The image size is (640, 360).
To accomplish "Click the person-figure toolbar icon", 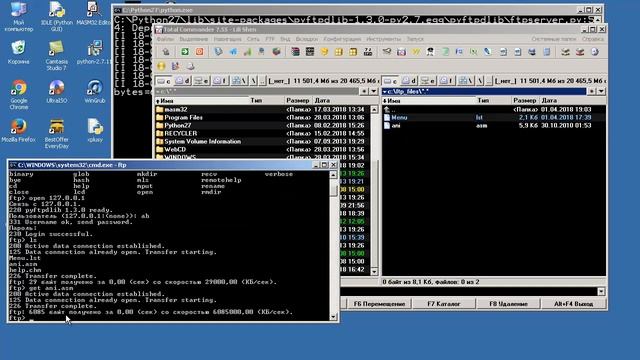I will click(x=430, y=52).
